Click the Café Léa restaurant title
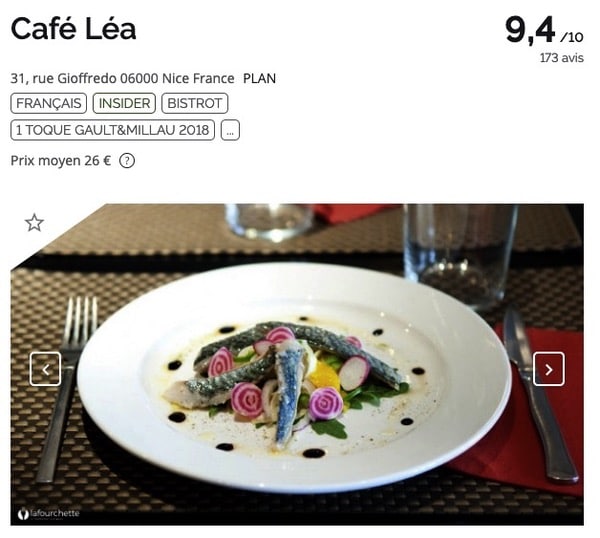600x538 pixels. 73,29
